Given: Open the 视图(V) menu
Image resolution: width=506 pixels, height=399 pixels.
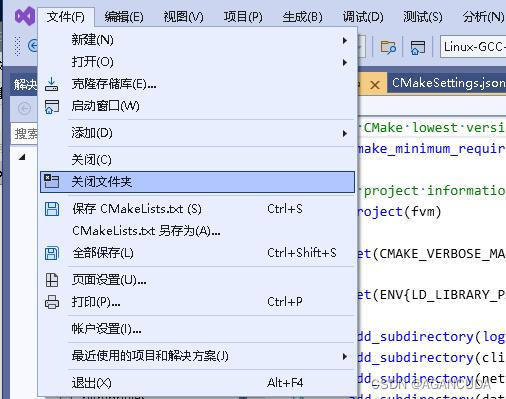Looking at the screenshot, I should point(183,17).
